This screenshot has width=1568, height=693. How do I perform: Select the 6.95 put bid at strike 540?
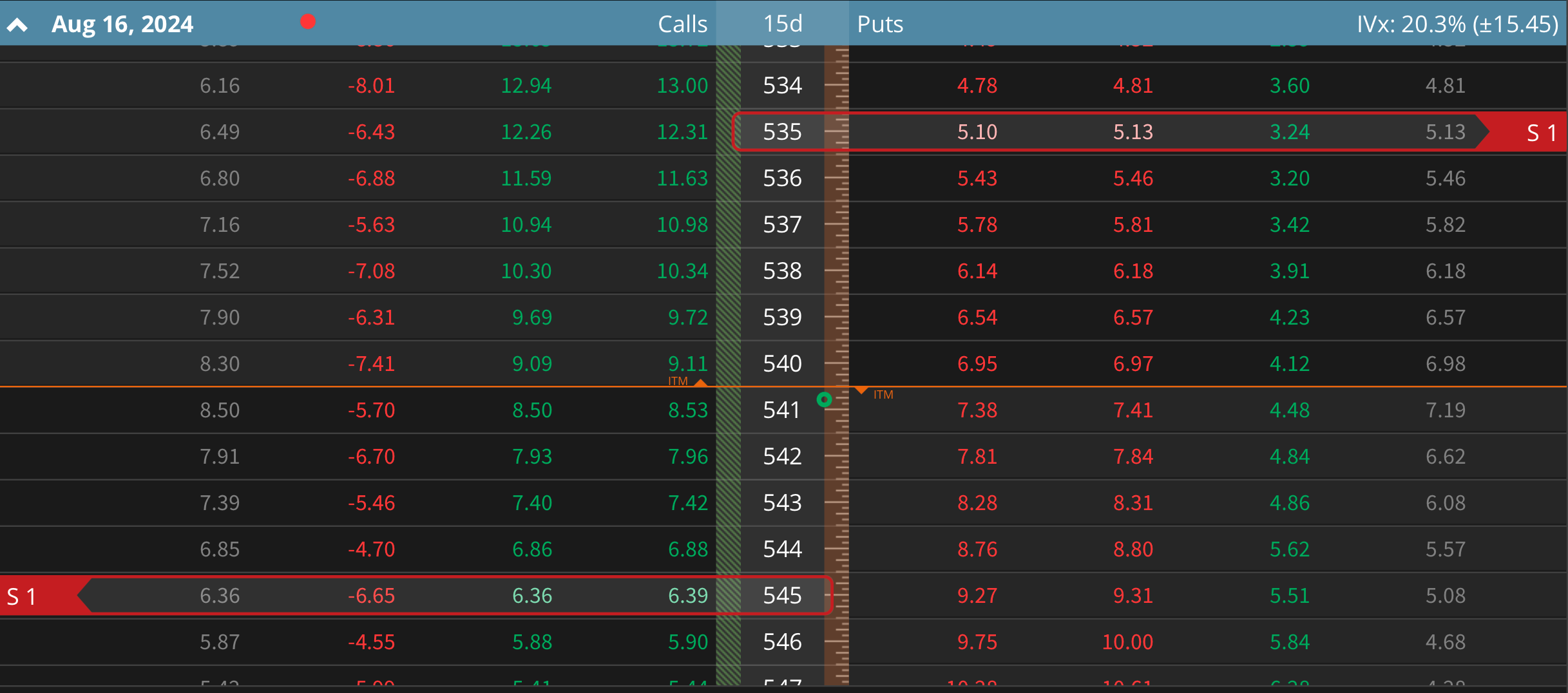[976, 363]
